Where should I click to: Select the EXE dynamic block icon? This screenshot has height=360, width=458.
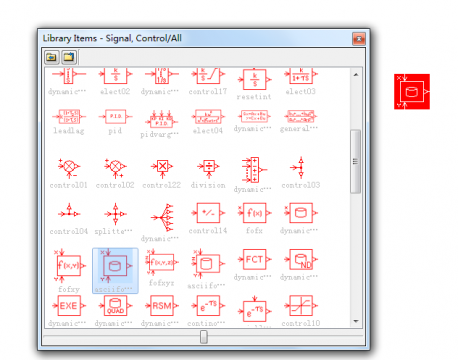(x=69, y=305)
